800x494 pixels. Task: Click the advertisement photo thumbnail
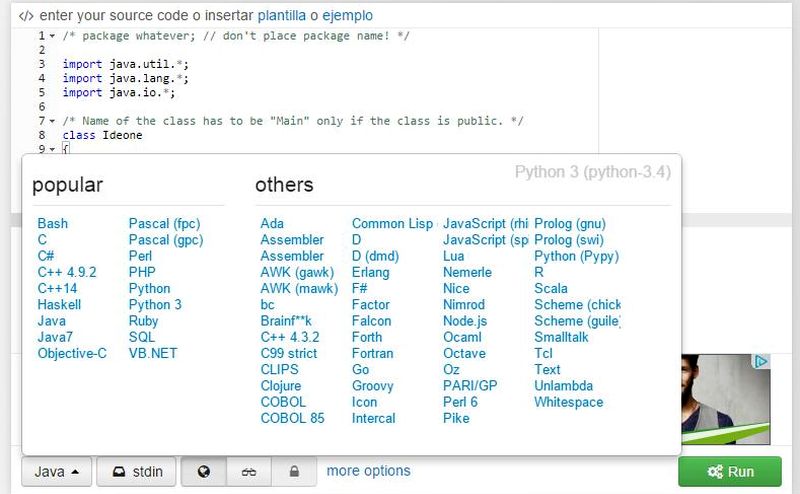[726, 399]
